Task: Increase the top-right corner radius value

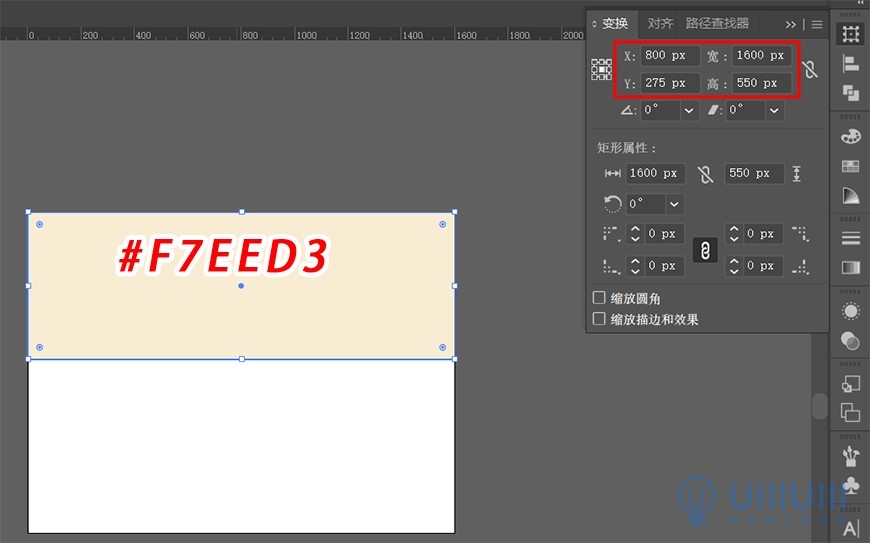Action: pyautogui.click(x=734, y=229)
